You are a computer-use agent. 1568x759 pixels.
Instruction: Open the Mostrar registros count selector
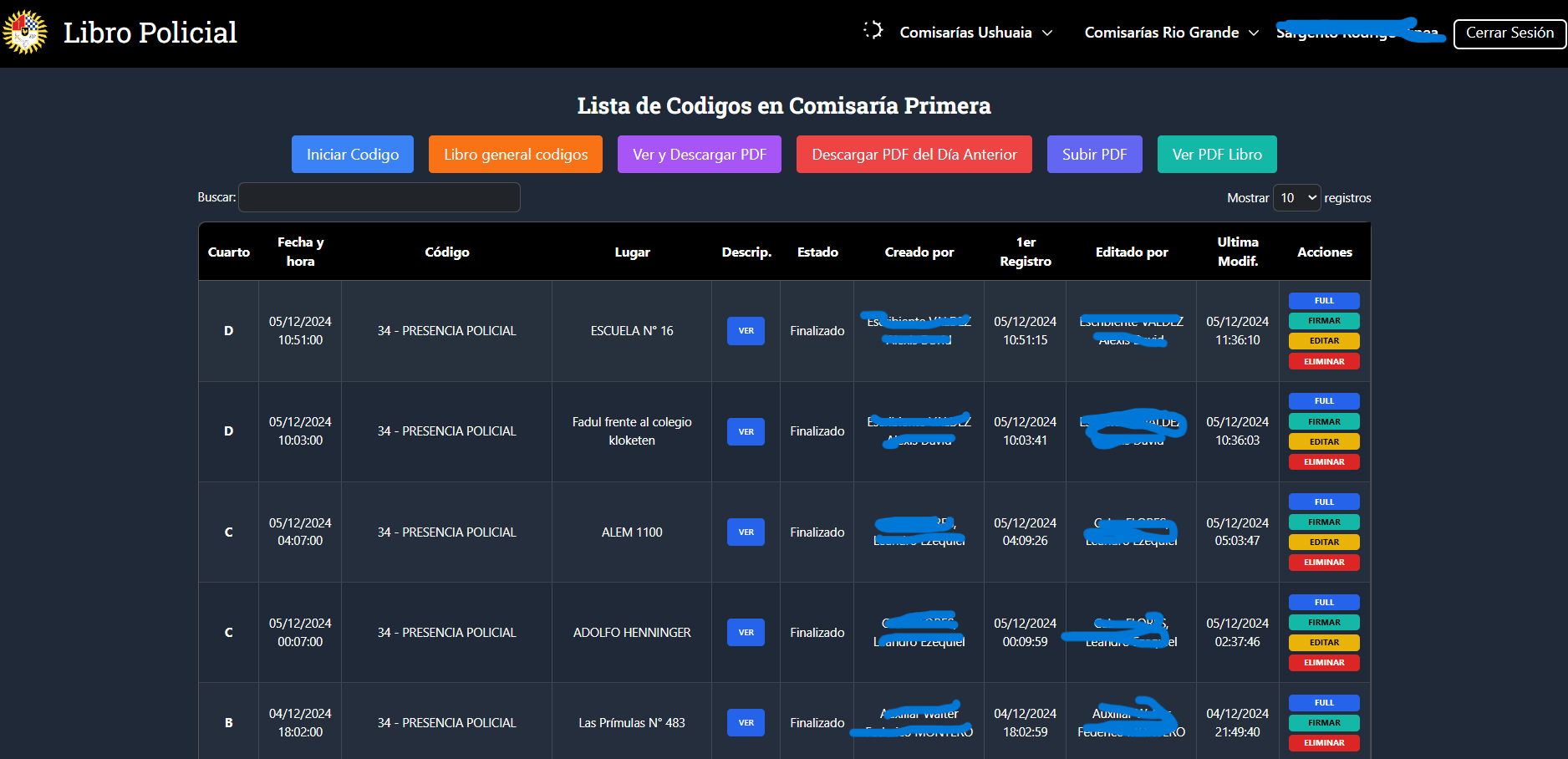[1296, 198]
